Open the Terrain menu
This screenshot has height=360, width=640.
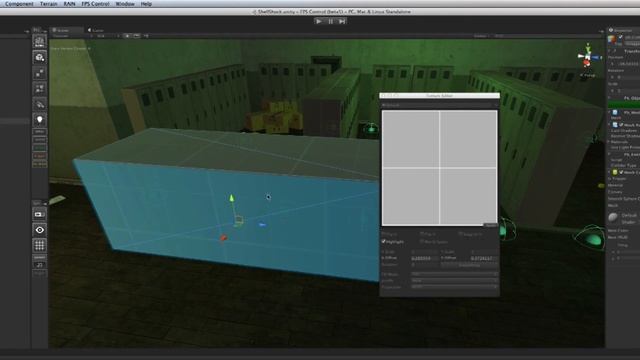(x=49, y=4)
